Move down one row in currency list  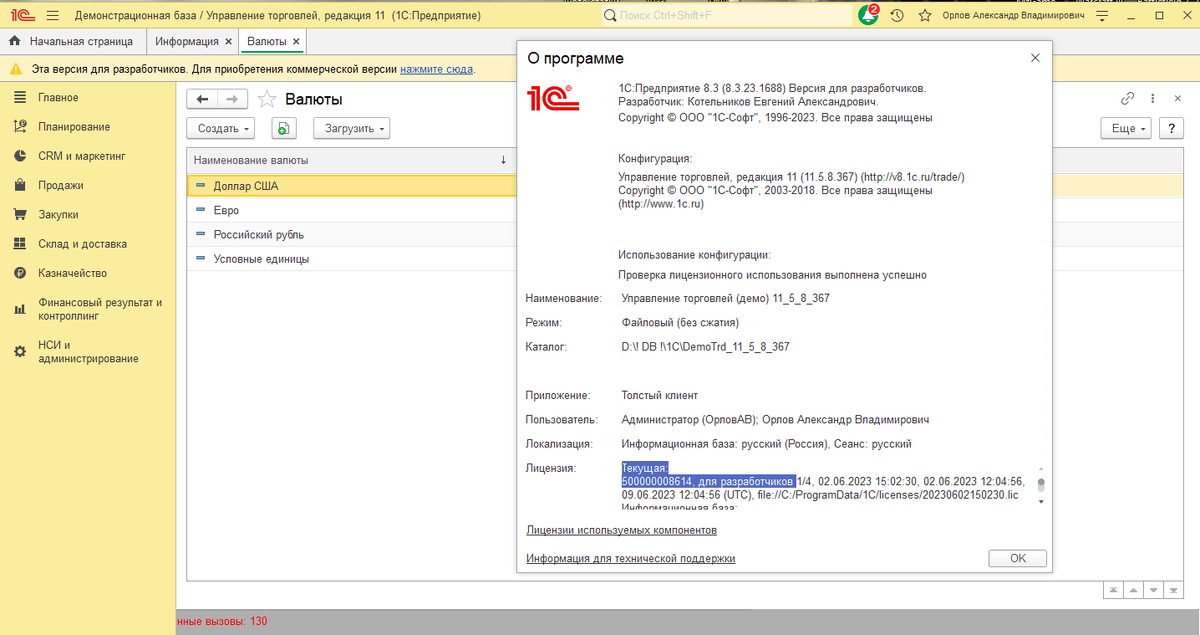pos(1154,589)
